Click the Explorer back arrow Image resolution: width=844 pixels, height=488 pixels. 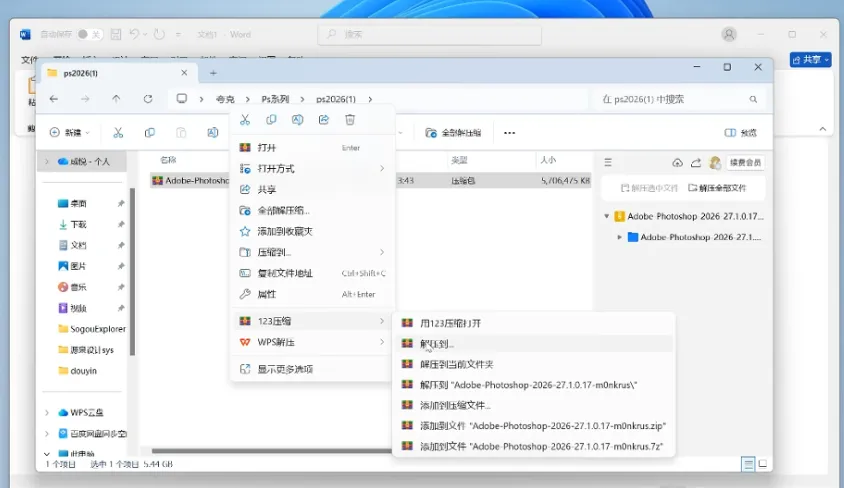[x=54, y=99]
